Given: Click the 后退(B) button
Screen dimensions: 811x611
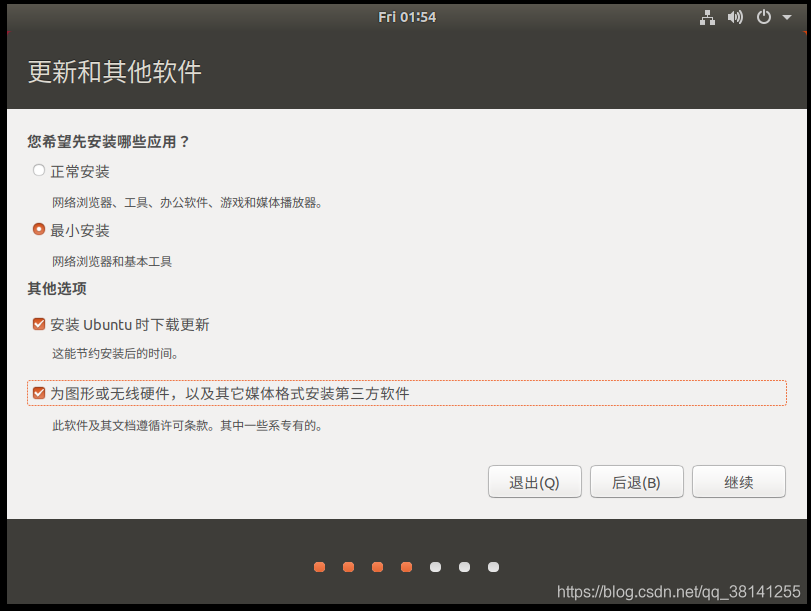Looking at the screenshot, I should point(636,481).
